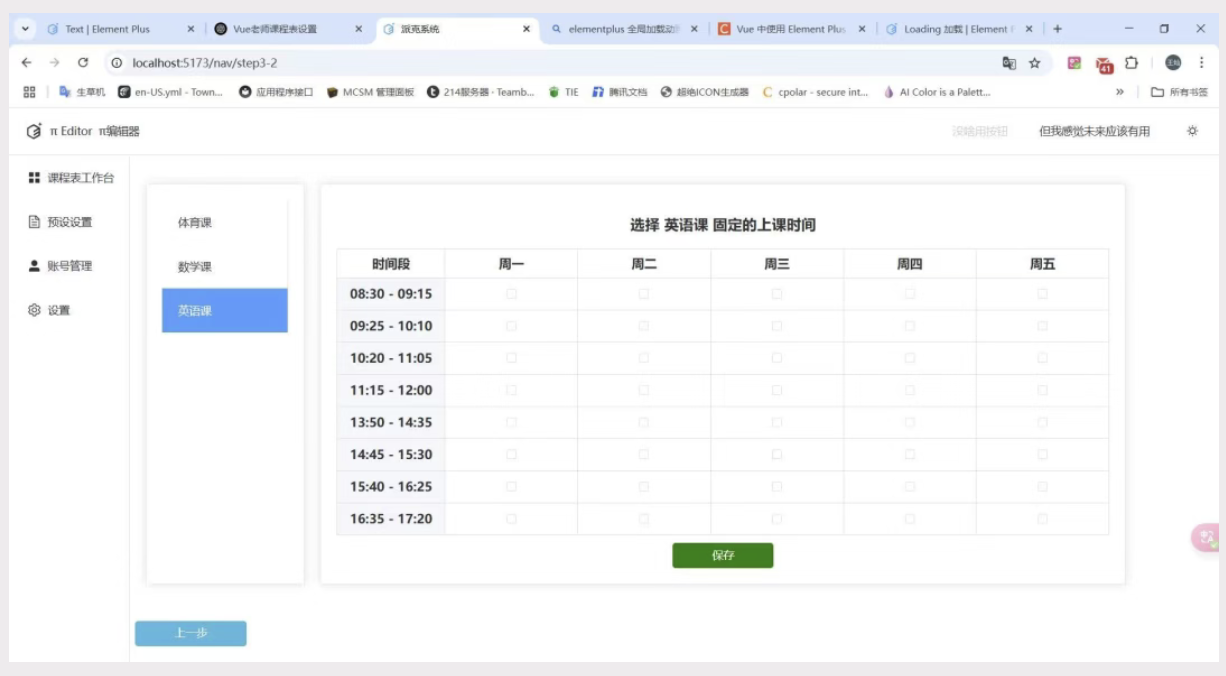Image resolution: width=1226 pixels, height=676 pixels.
Task: Click the pink-green extension icon in the toolbar
Action: pyautogui.click(x=1075, y=63)
